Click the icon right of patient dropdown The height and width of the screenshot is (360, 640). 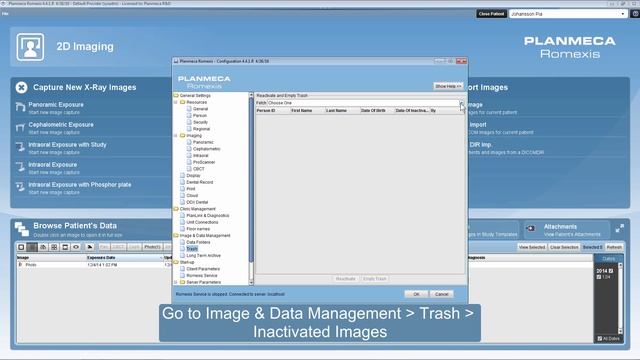point(635,14)
